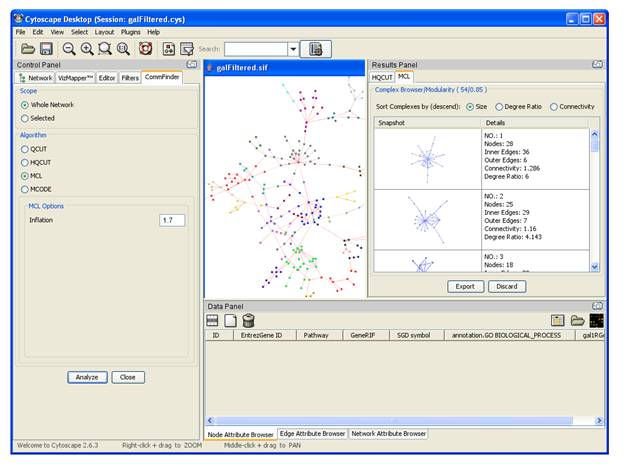Float the Results Panel using its header icon
Viewport: 624px width, 465px height.
click(597, 64)
